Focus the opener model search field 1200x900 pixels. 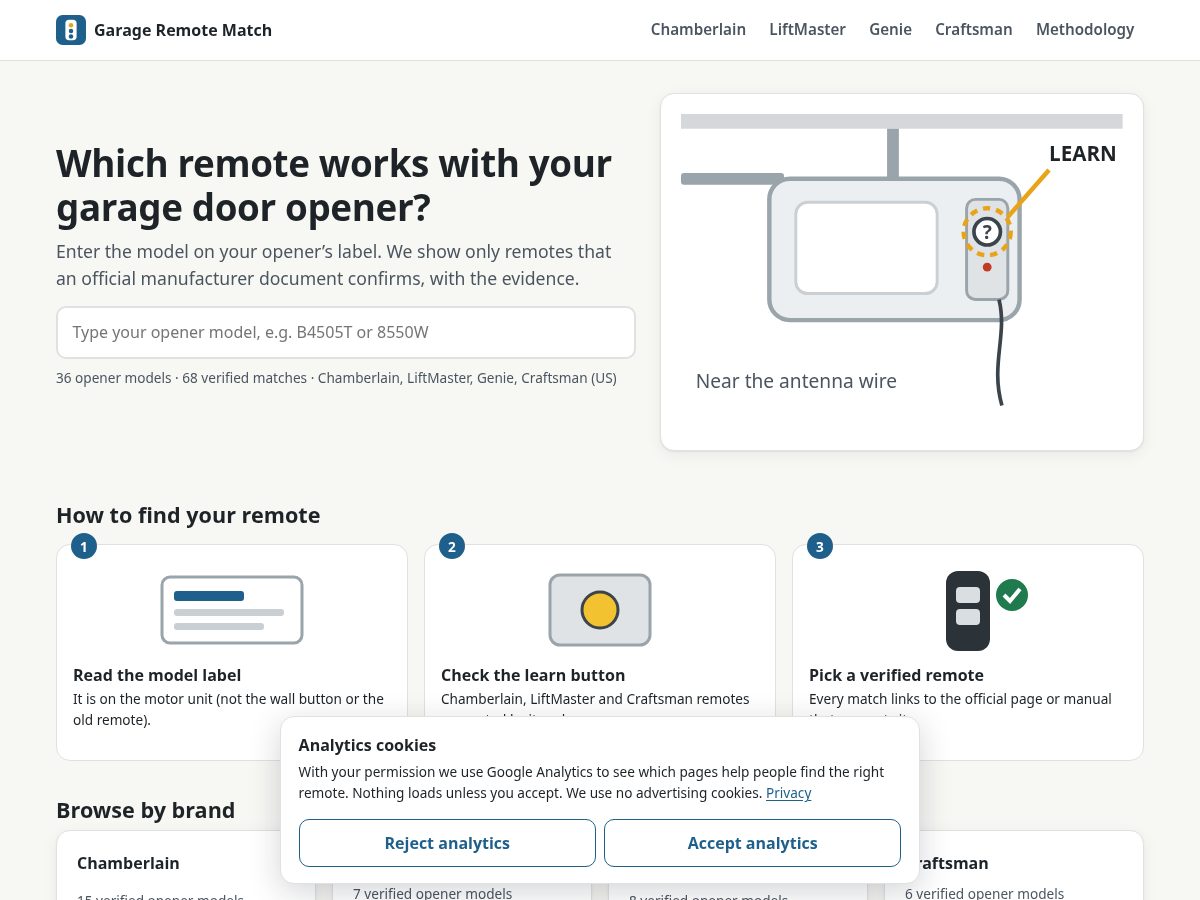(x=346, y=332)
